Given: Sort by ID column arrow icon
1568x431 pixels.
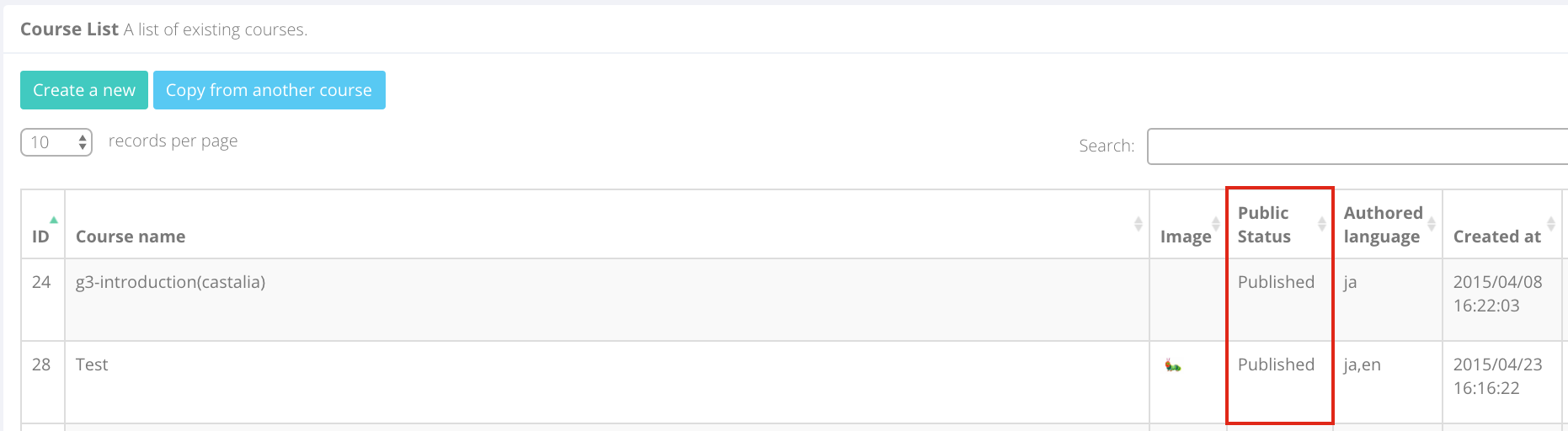Looking at the screenshot, I should click(54, 220).
